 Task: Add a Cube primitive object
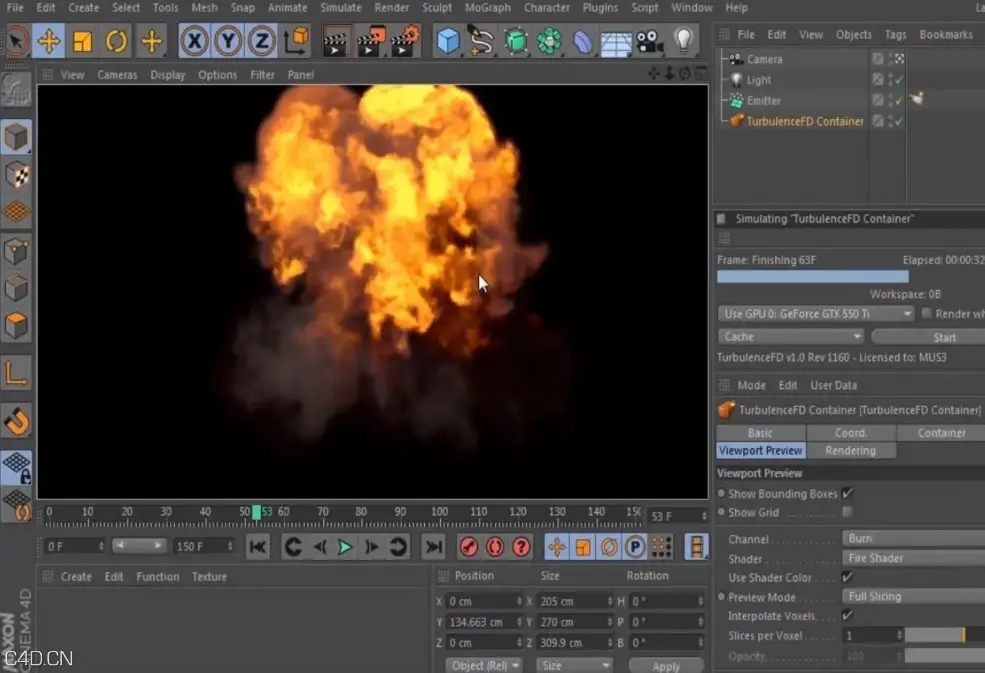[448, 41]
